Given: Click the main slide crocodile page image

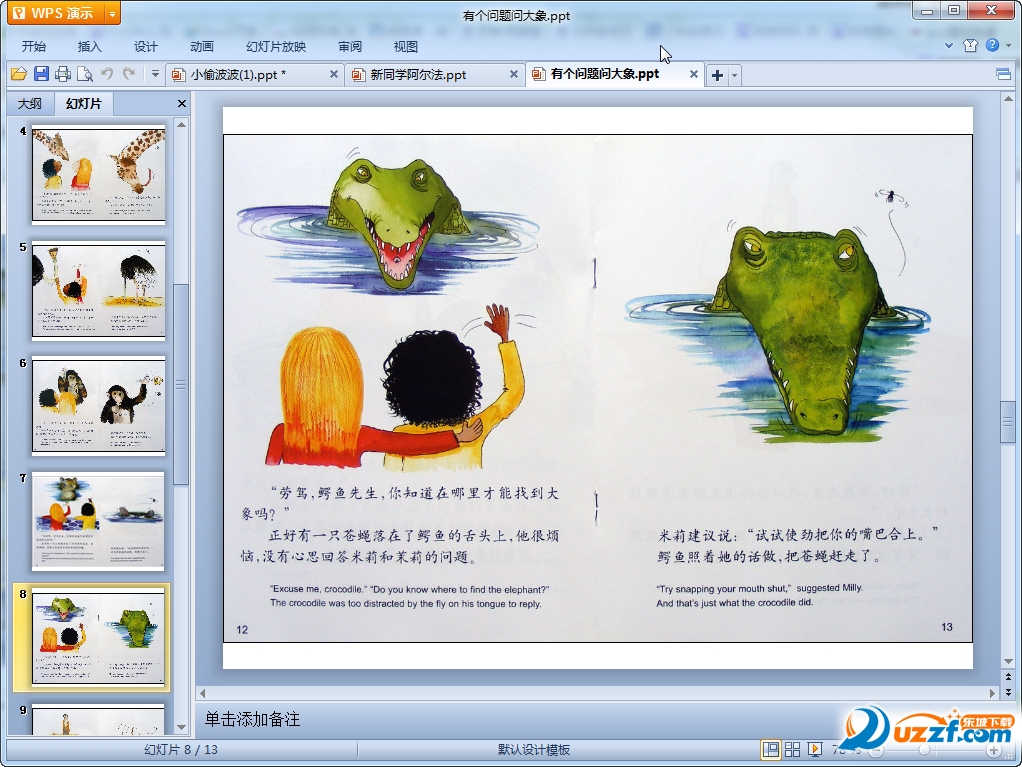Looking at the screenshot, I should [x=598, y=388].
